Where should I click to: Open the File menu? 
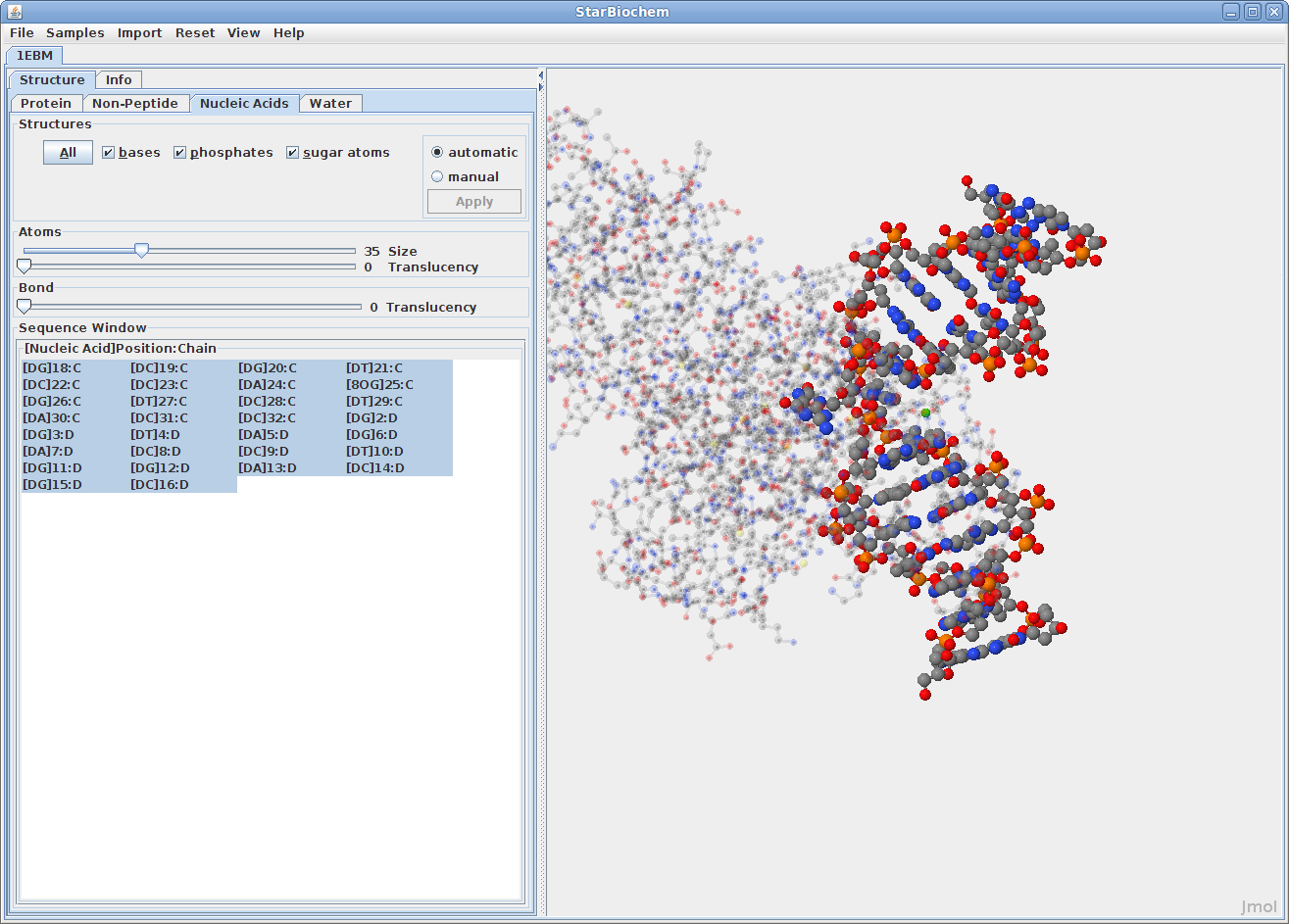pyautogui.click(x=22, y=32)
